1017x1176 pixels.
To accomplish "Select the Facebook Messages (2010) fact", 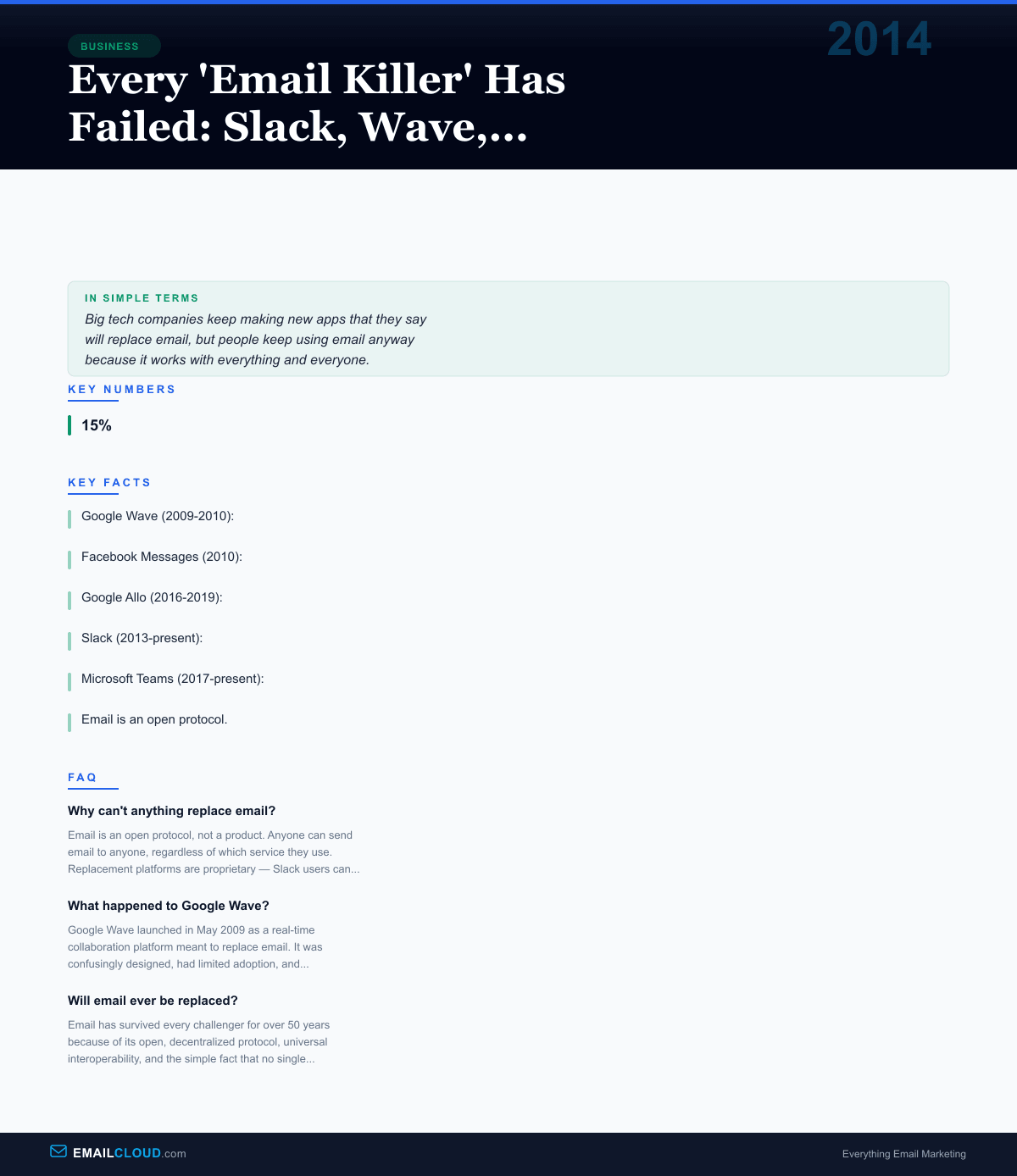I will click(x=162, y=557).
